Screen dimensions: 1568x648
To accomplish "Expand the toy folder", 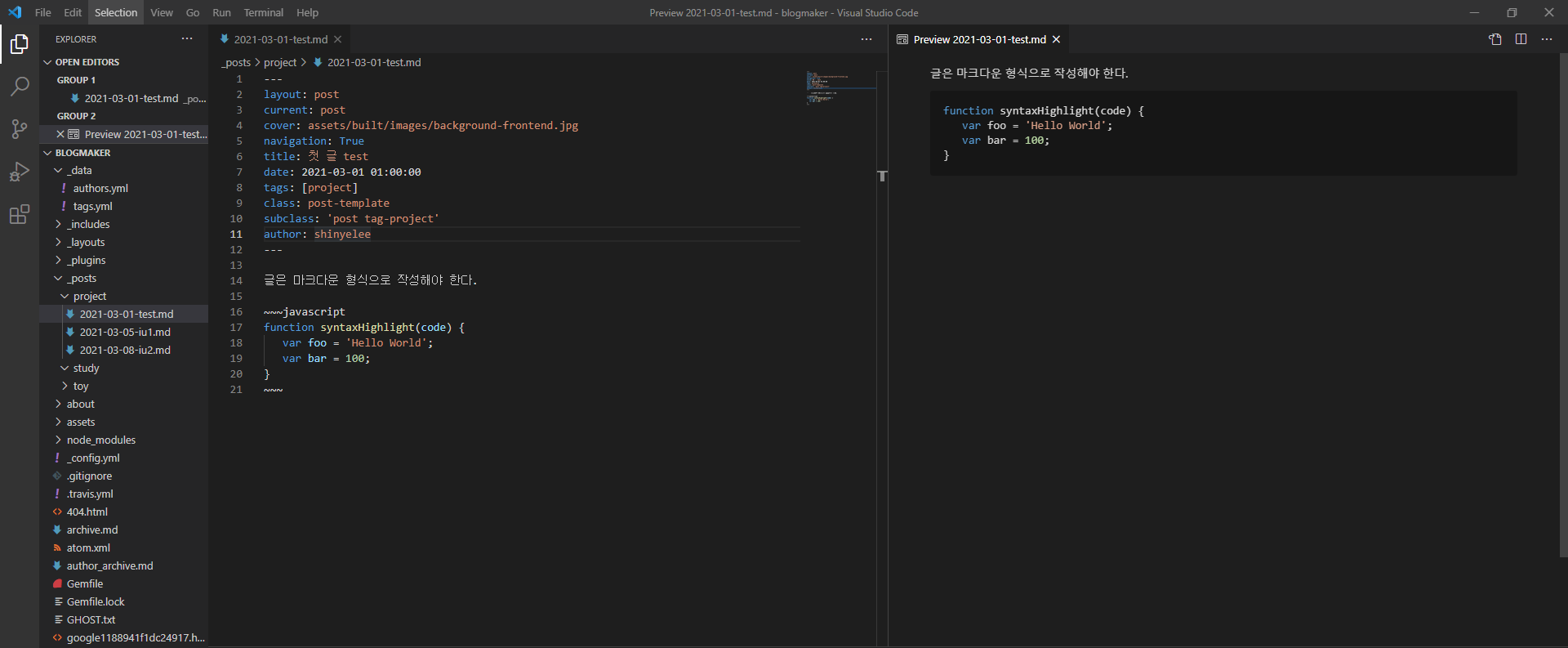I will [x=124, y=386].
